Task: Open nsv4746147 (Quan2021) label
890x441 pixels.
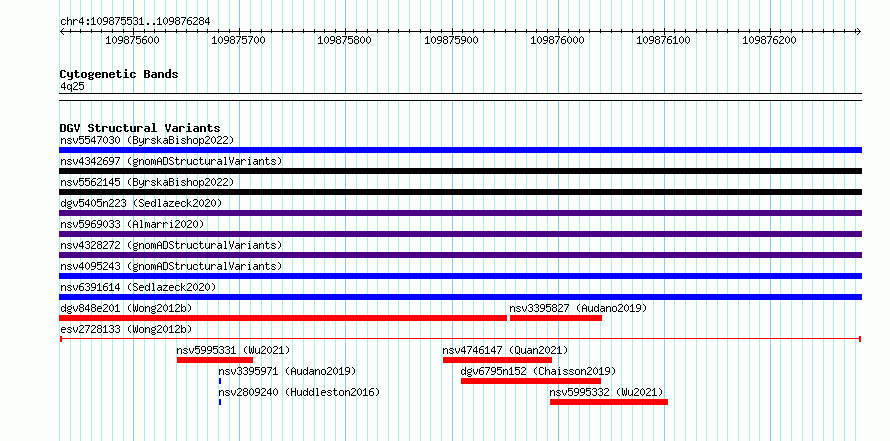Action: click(505, 350)
